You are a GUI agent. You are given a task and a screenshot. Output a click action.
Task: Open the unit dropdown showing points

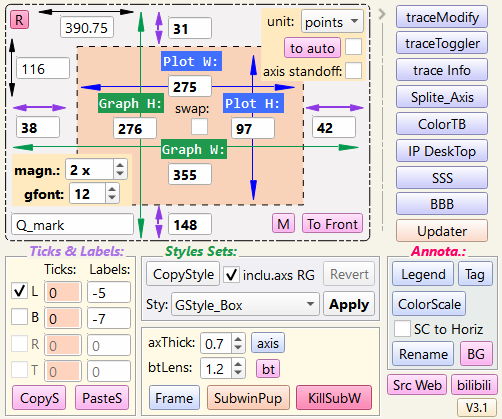pyautogui.click(x=332, y=22)
